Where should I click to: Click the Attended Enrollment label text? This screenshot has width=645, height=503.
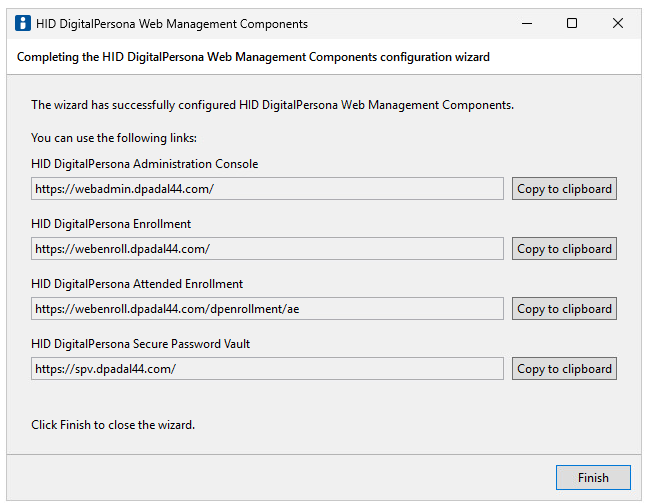137,284
